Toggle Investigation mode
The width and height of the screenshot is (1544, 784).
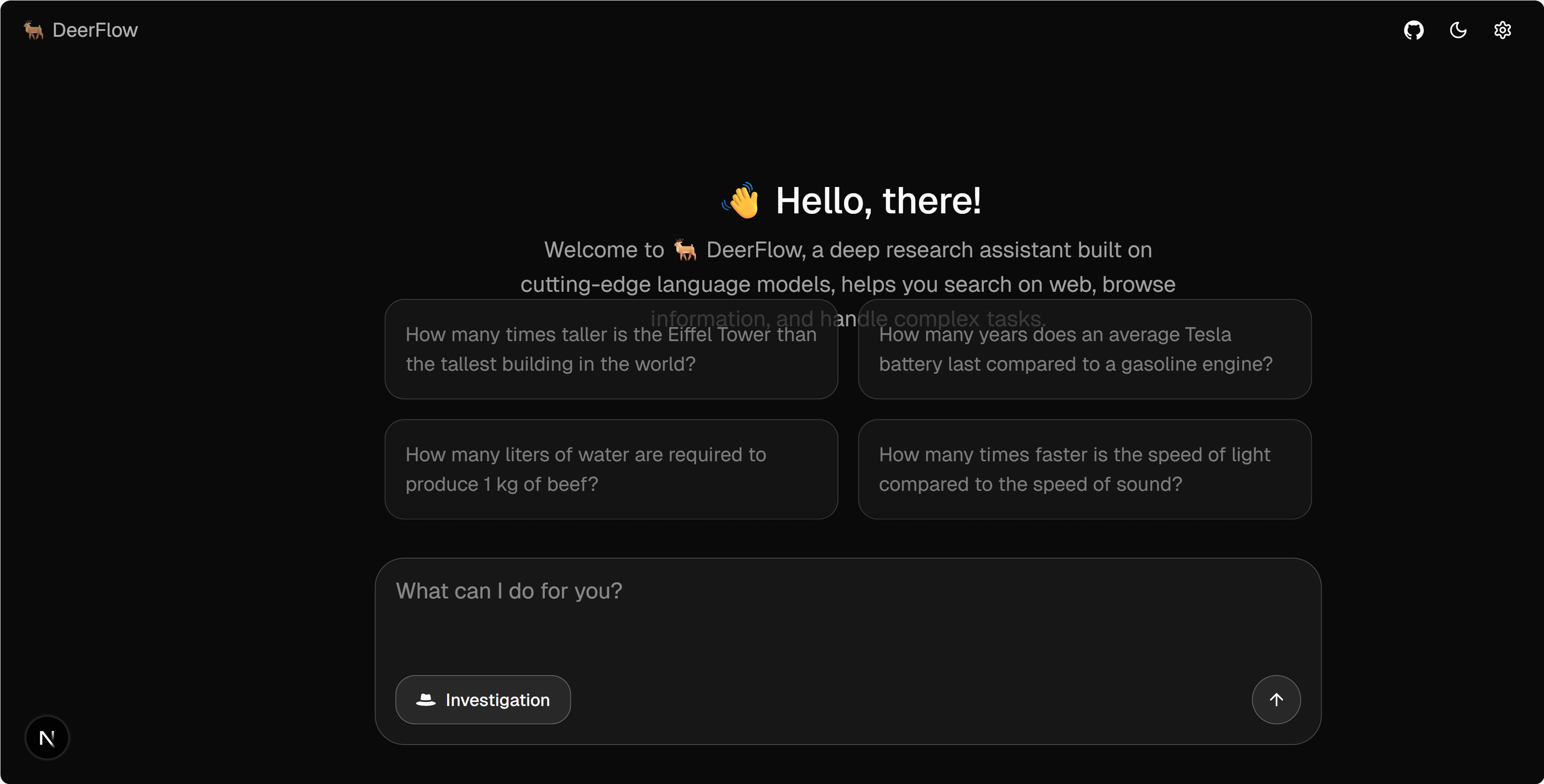coord(483,700)
